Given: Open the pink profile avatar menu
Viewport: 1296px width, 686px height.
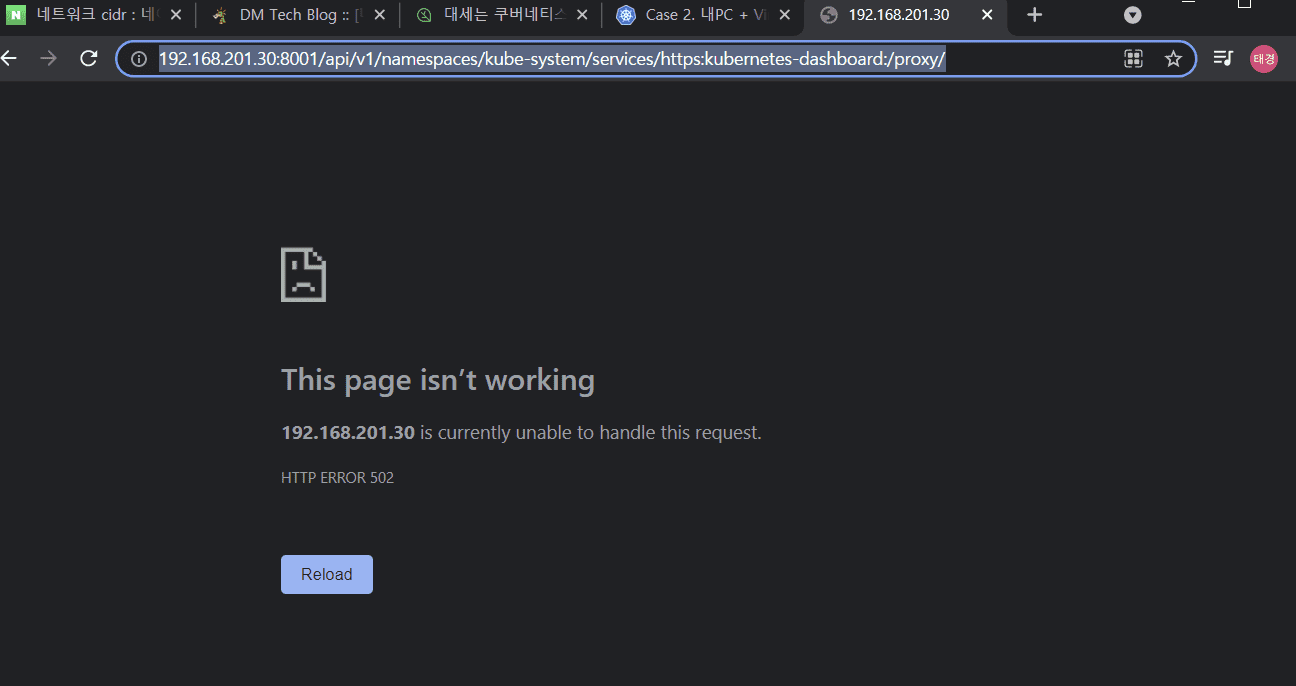Looking at the screenshot, I should tap(1264, 59).
